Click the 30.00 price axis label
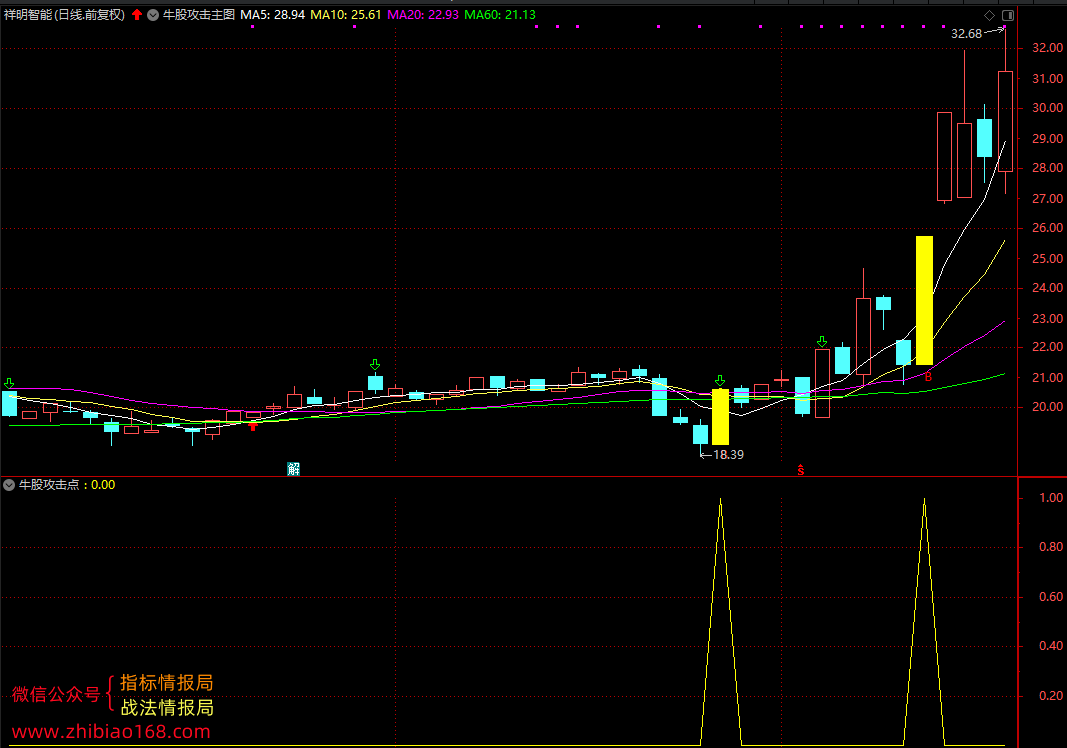 point(1047,108)
